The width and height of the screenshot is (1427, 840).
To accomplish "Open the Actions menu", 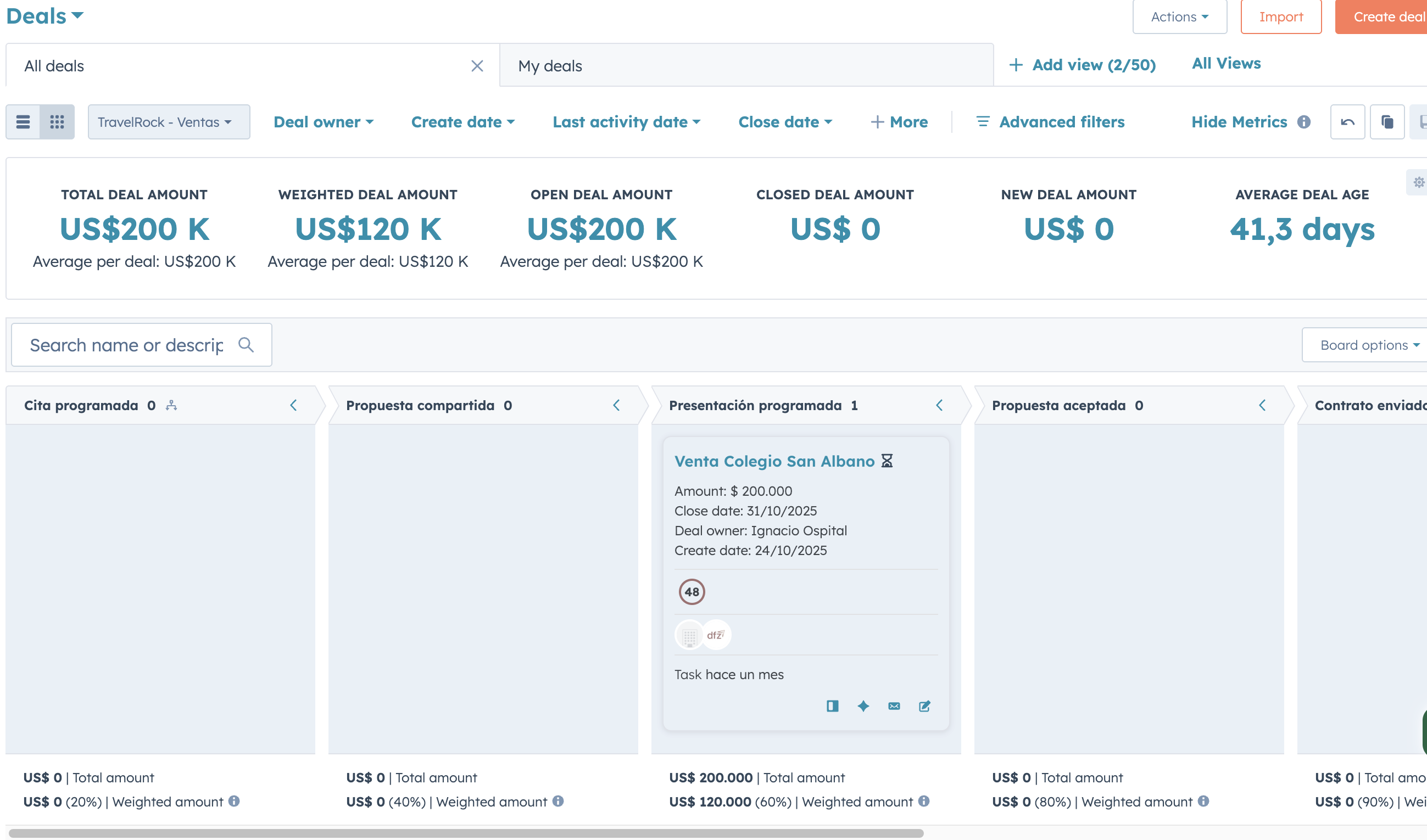I will pyautogui.click(x=1179, y=17).
